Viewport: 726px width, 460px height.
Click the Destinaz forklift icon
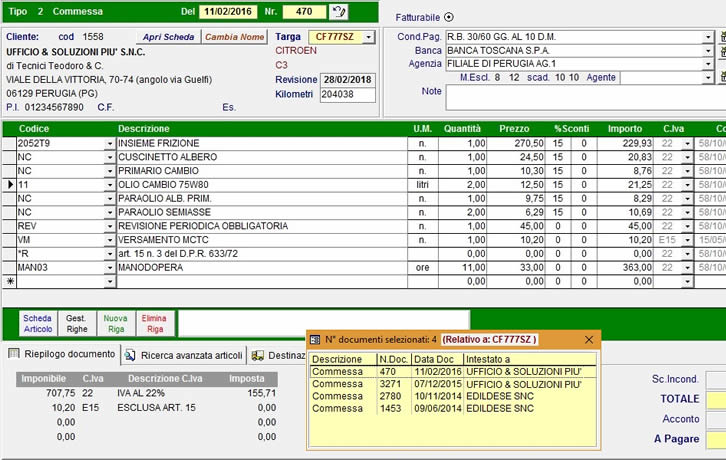(x=257, y=355)
